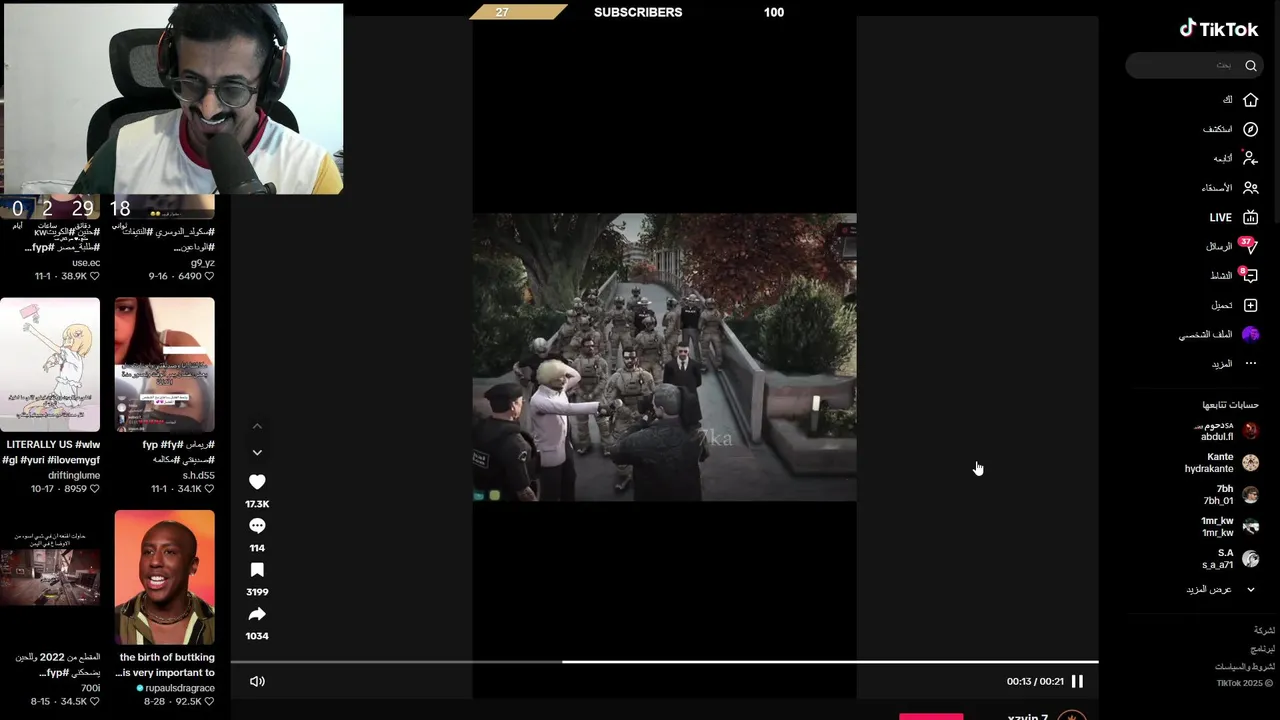The image size is (1280, 720).
Task: Open the 700i gameplay video thumbnail
Action: pos(50,577)
